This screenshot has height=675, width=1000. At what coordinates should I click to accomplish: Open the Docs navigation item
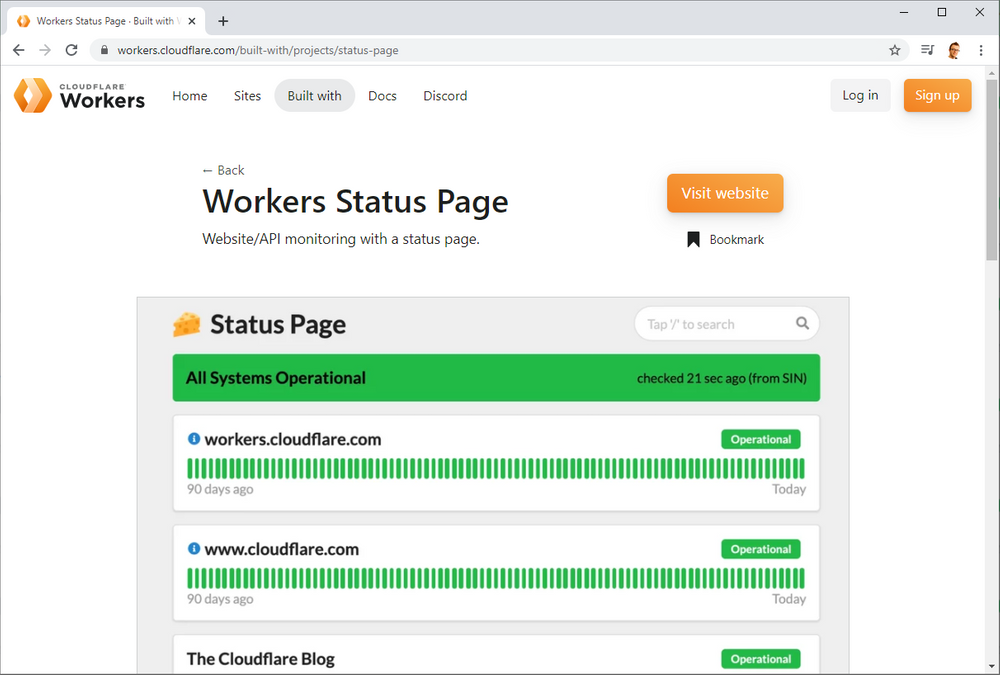pyautogui.click(x=382, y=95)
